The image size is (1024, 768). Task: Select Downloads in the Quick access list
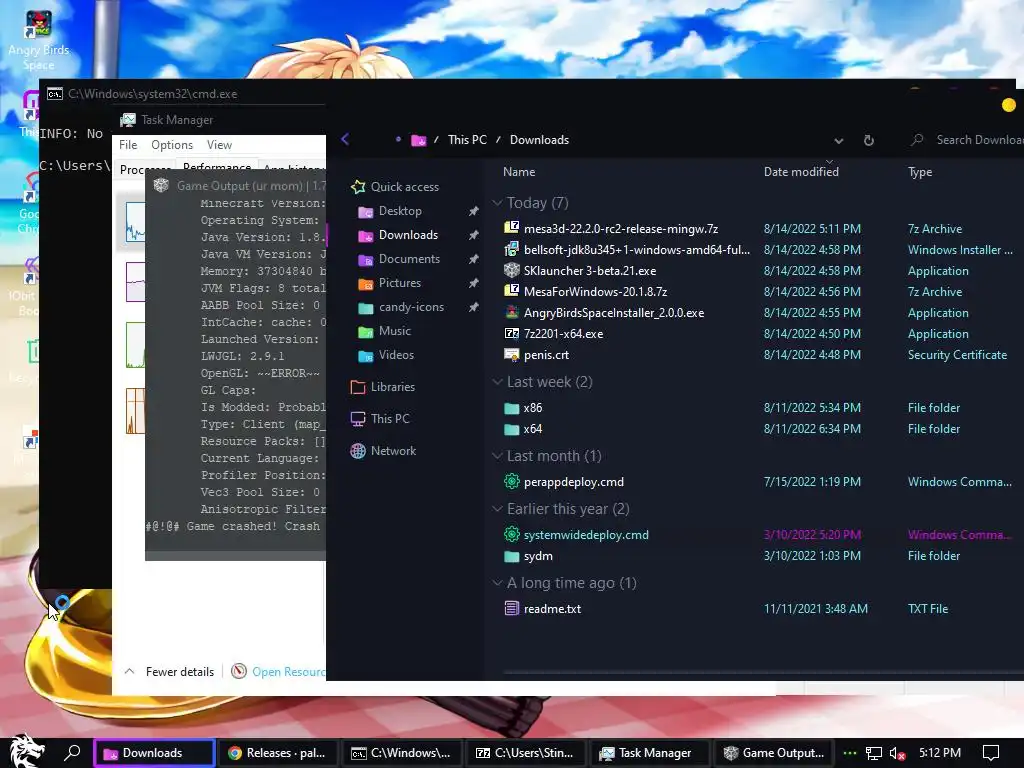click(398, 235)
